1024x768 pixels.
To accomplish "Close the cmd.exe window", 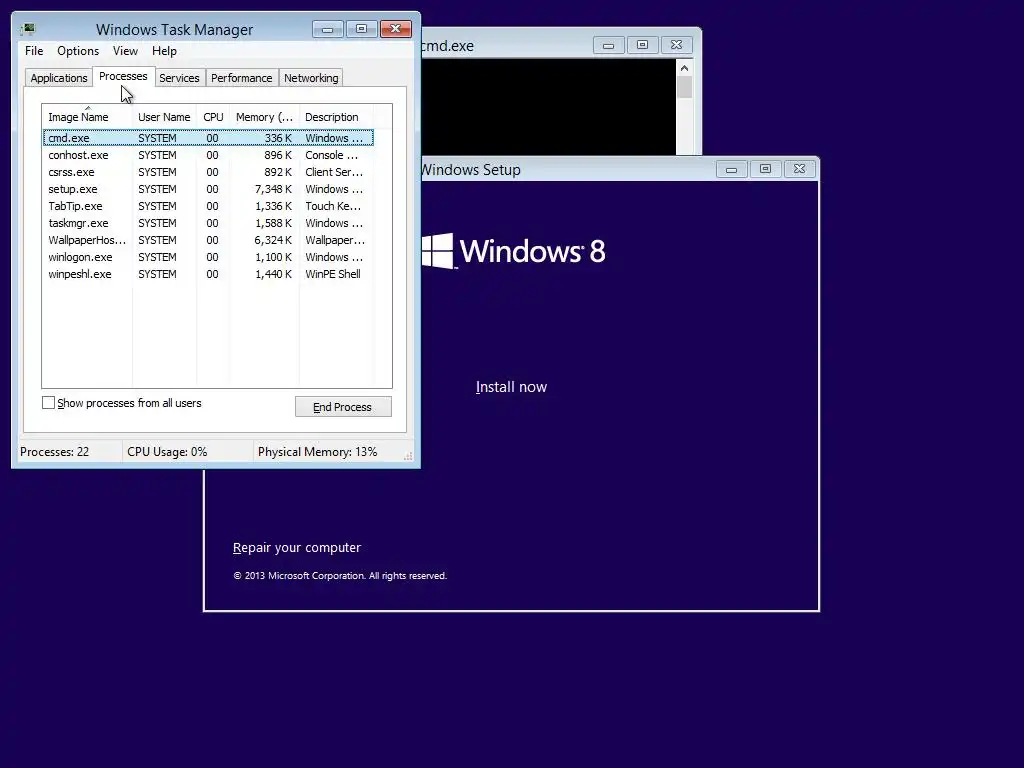I will 677,45.
